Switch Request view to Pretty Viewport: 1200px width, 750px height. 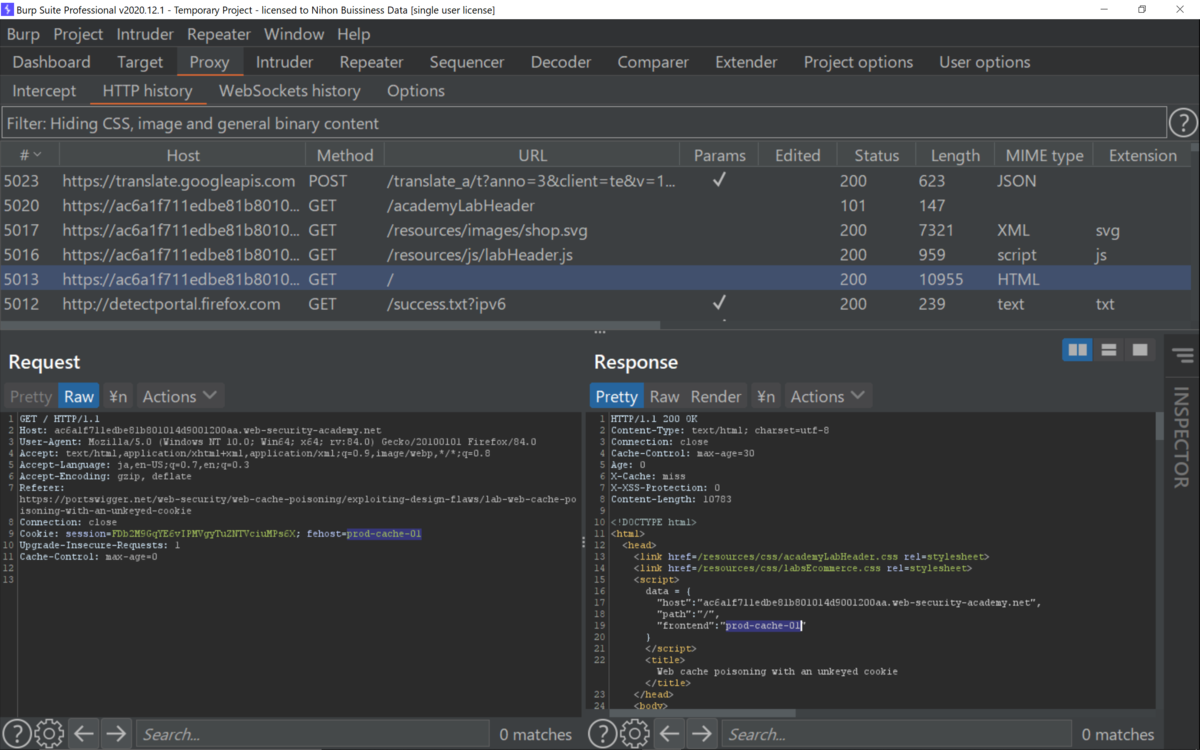pyautogui.click(x=31, y=396)
